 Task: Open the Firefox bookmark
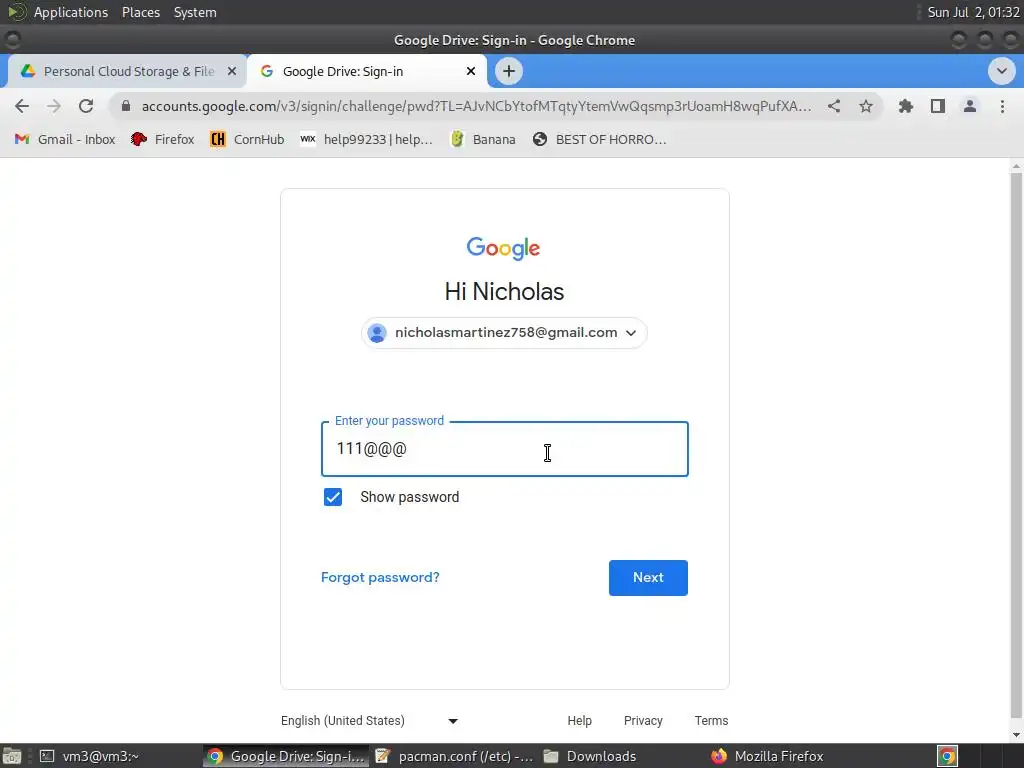pos(163,139)
